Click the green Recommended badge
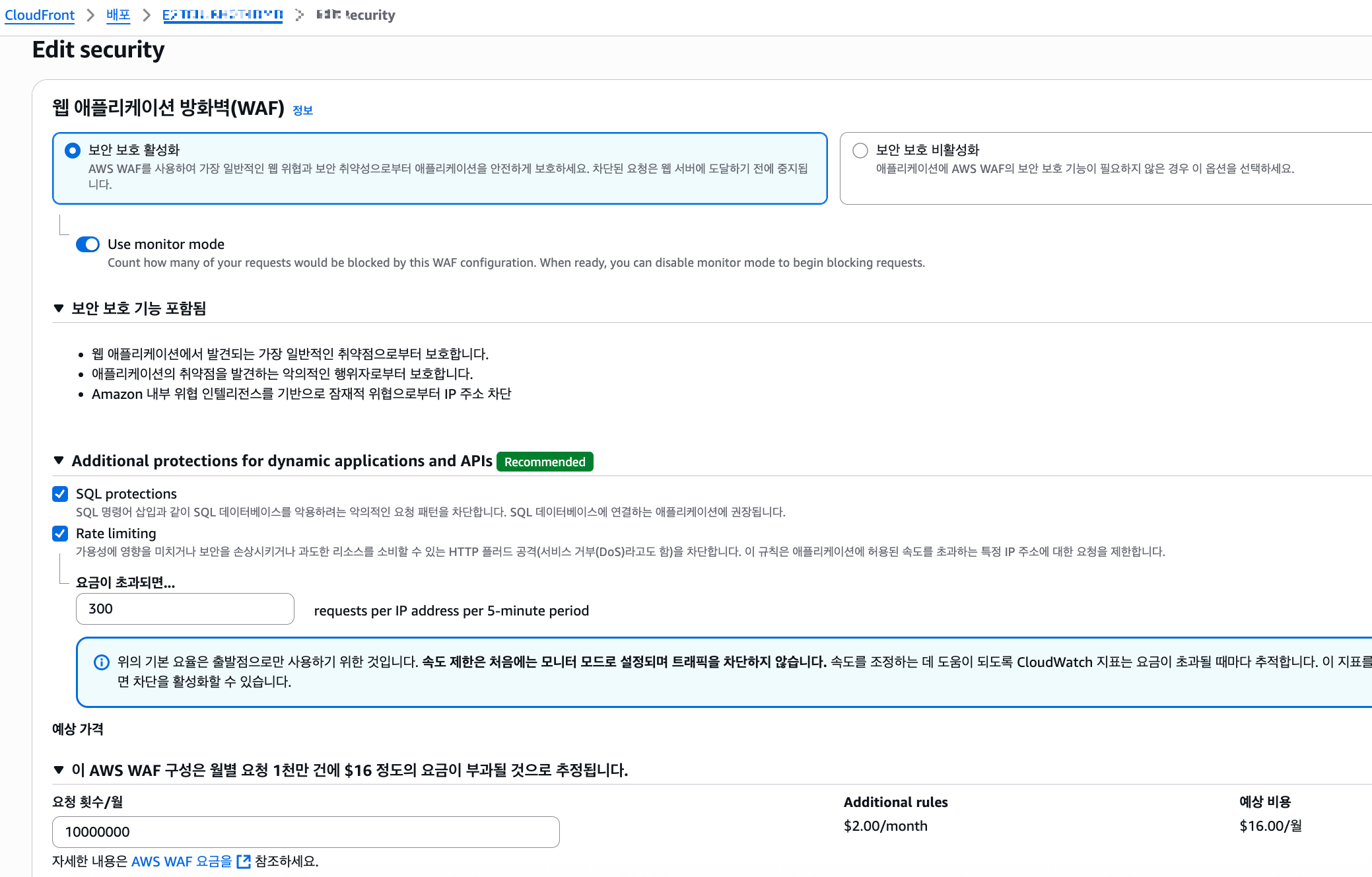Image resolution: width=1372 pixels, height=877 pixels. [545, 462]
